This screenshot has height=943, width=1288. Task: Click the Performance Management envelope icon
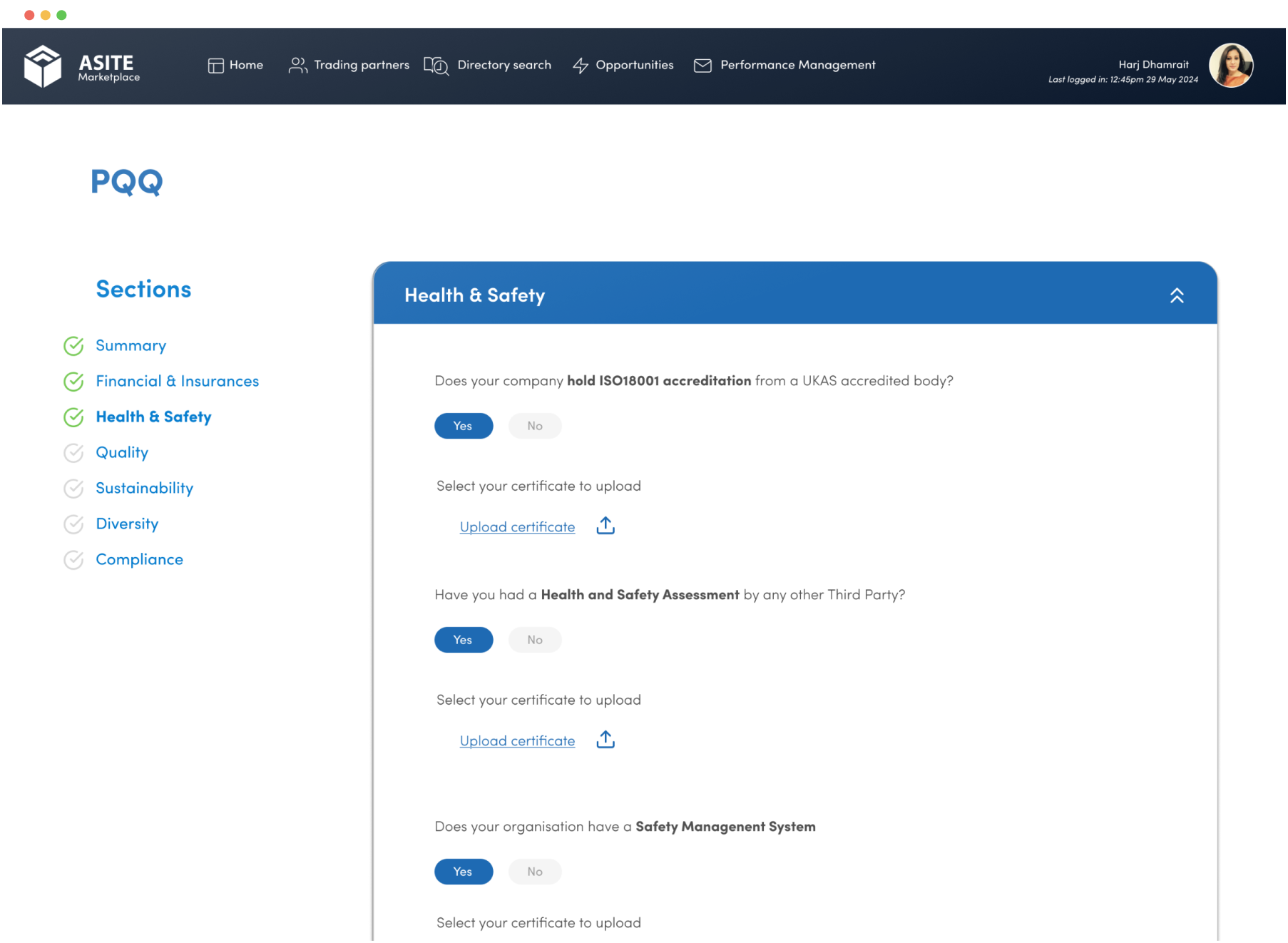pyautogui.click(x=702, y=66)
